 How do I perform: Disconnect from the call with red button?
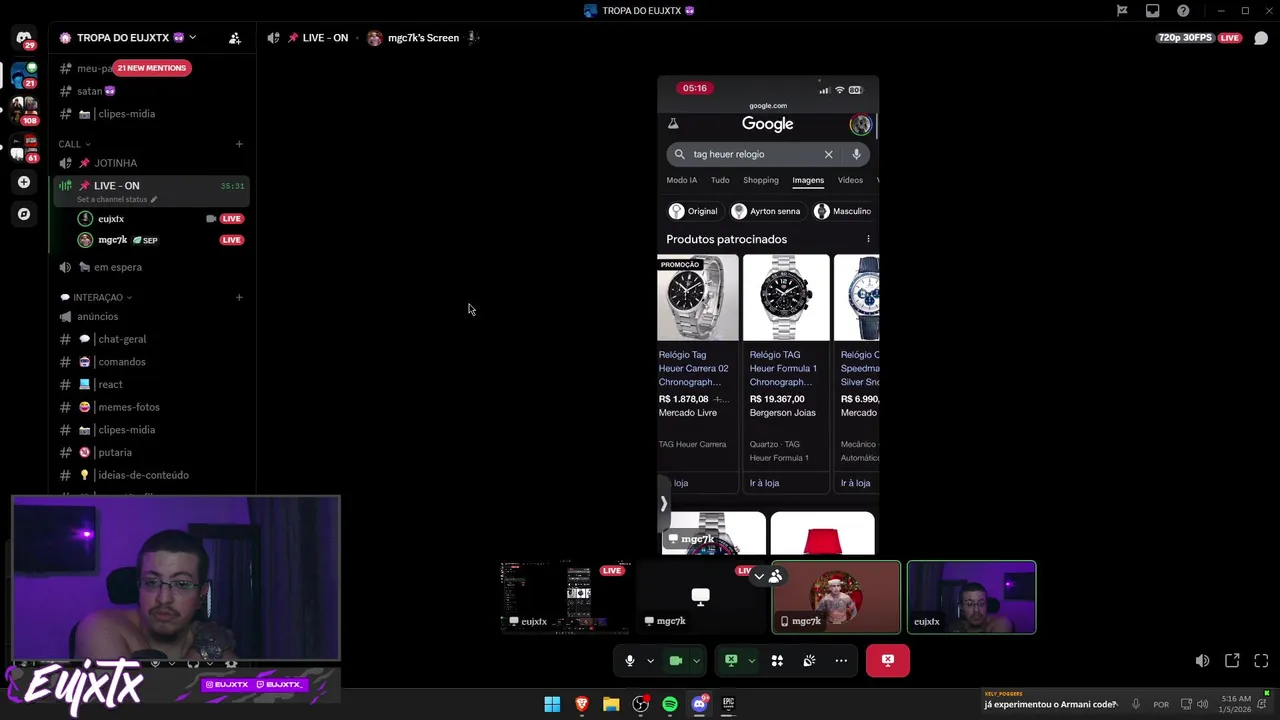pos(888,660)
